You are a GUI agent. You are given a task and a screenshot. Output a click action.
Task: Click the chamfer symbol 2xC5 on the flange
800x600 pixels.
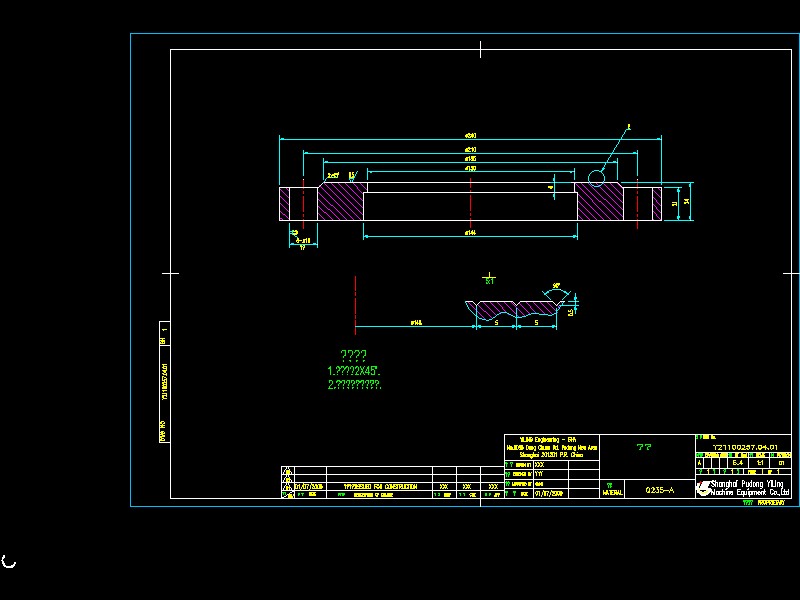[x=332, y=174]
